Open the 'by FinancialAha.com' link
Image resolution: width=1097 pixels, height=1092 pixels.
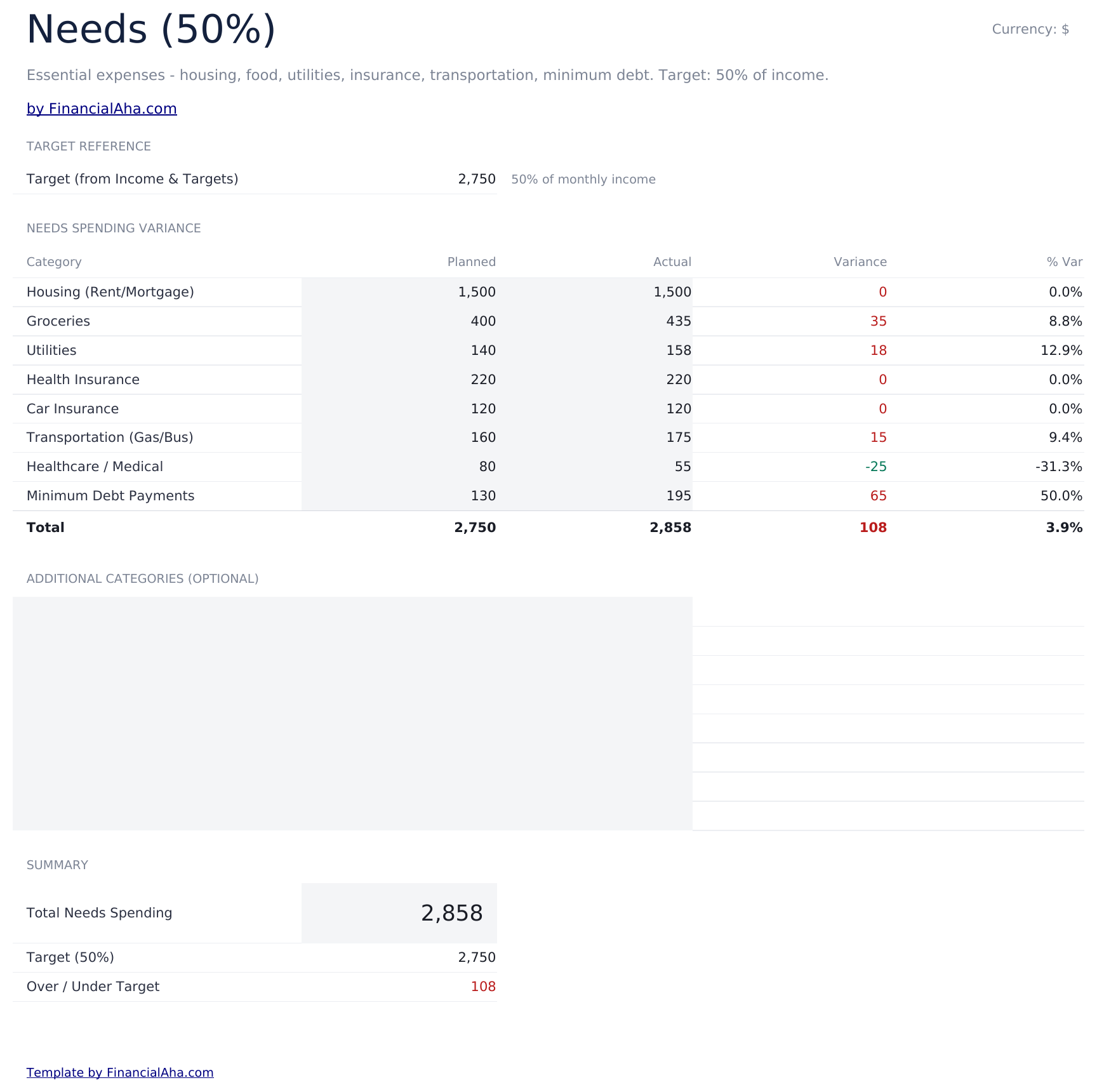[102, 109]
